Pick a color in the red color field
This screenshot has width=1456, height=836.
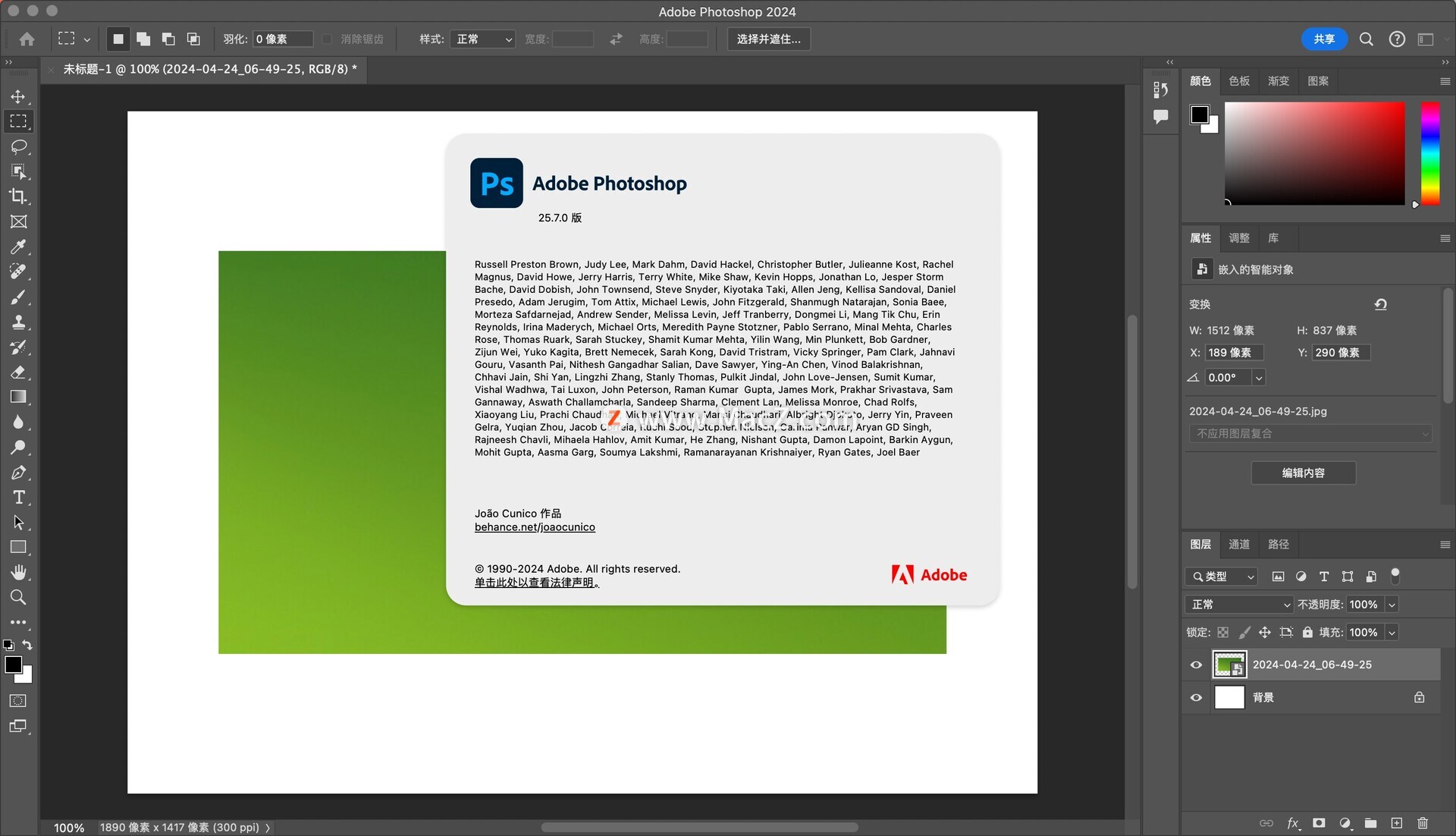coord(1314,153)
